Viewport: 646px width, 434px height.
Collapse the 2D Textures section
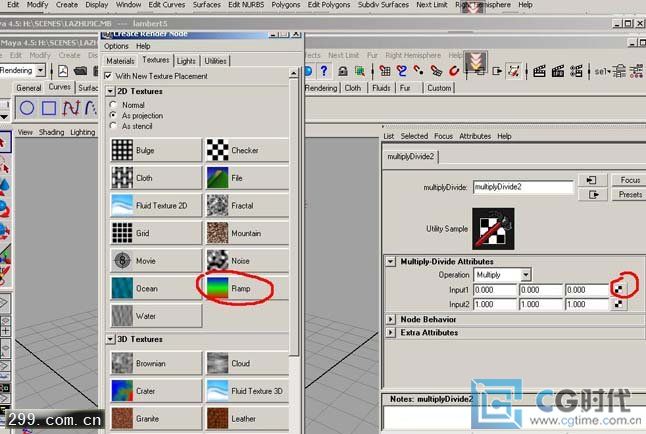(110, 91)
